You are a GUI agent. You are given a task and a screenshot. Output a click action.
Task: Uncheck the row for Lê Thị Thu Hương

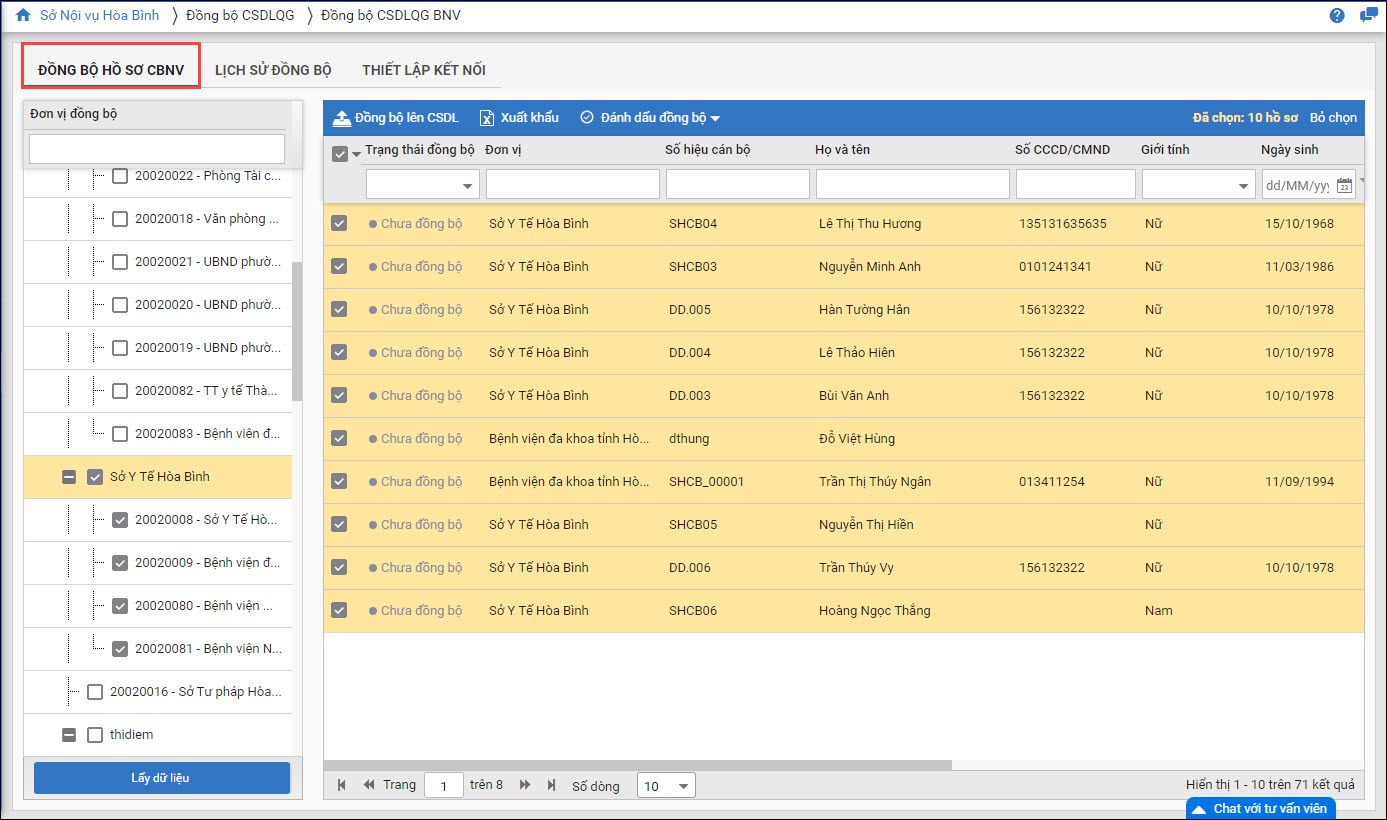click(x=339, y=223)
